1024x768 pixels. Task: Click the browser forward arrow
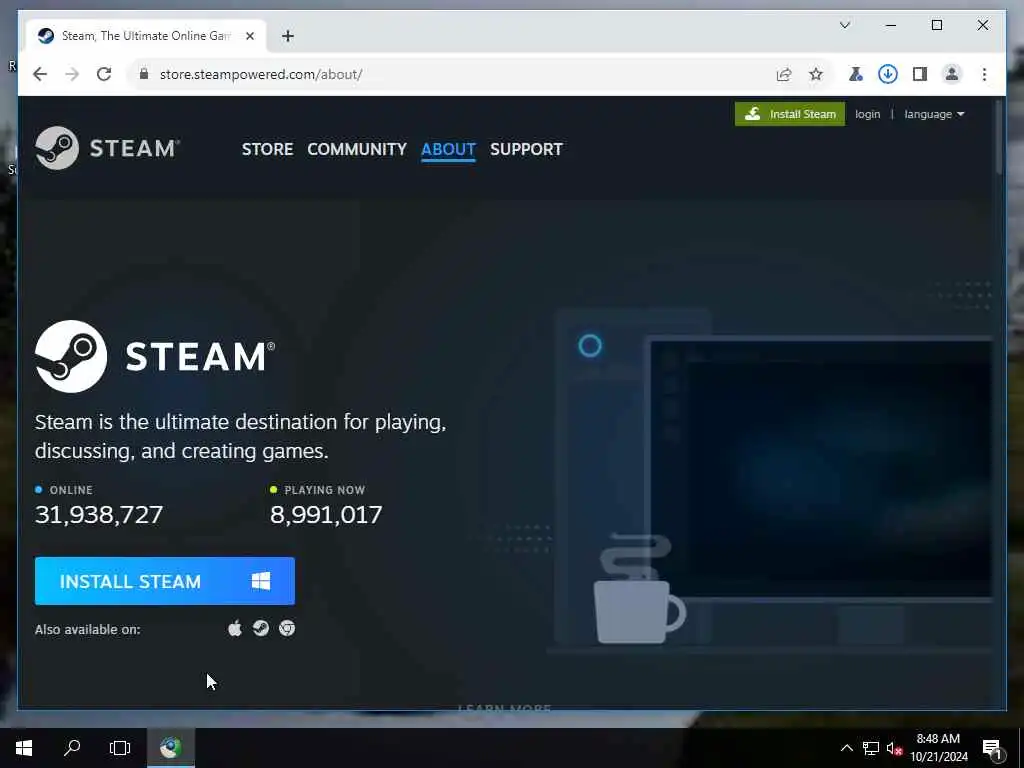pyautogui.click(x=72, y=74)
